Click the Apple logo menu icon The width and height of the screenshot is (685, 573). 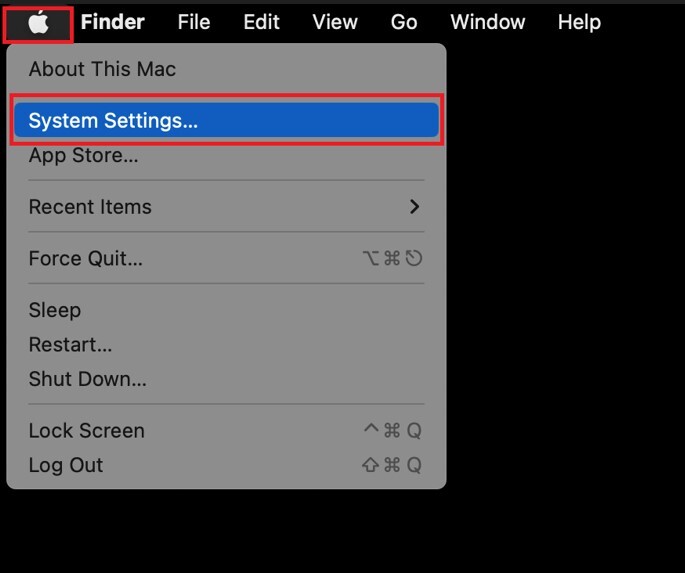coord(38,22)
